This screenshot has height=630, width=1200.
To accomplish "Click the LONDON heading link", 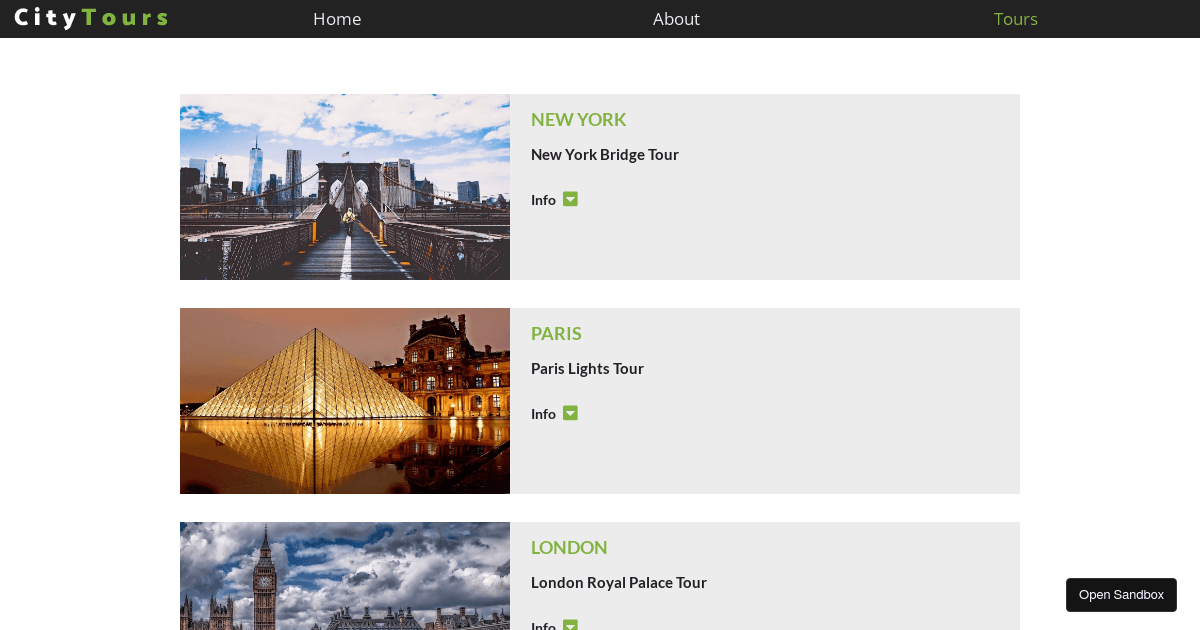I will [x=569, y=547].
